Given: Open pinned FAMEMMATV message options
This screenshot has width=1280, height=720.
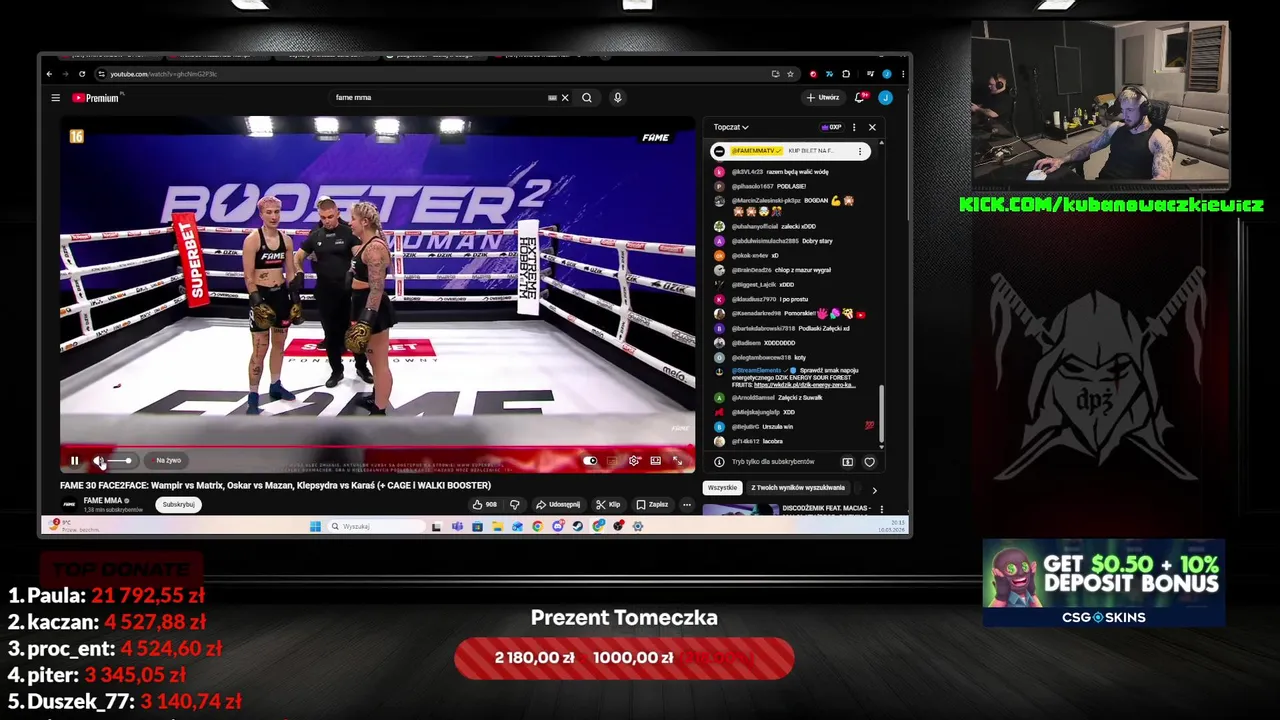Looking at the screenshot, I should [x=860, y=151].
